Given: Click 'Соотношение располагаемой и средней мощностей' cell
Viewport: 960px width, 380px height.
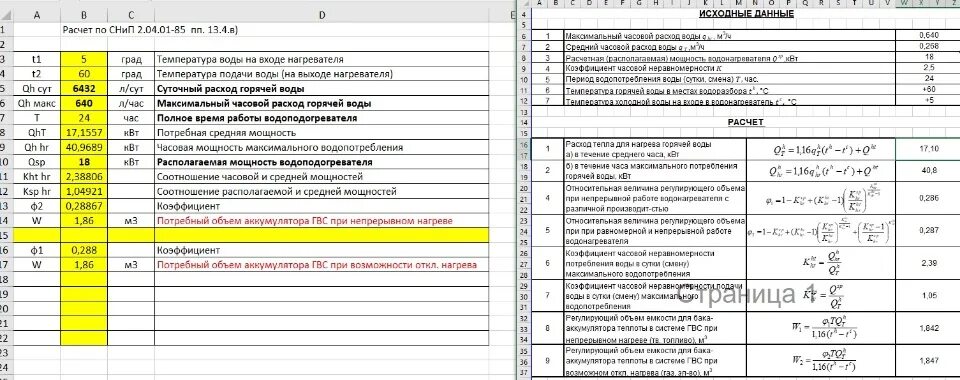Looking at the screenshot, I should coord(321,192).
